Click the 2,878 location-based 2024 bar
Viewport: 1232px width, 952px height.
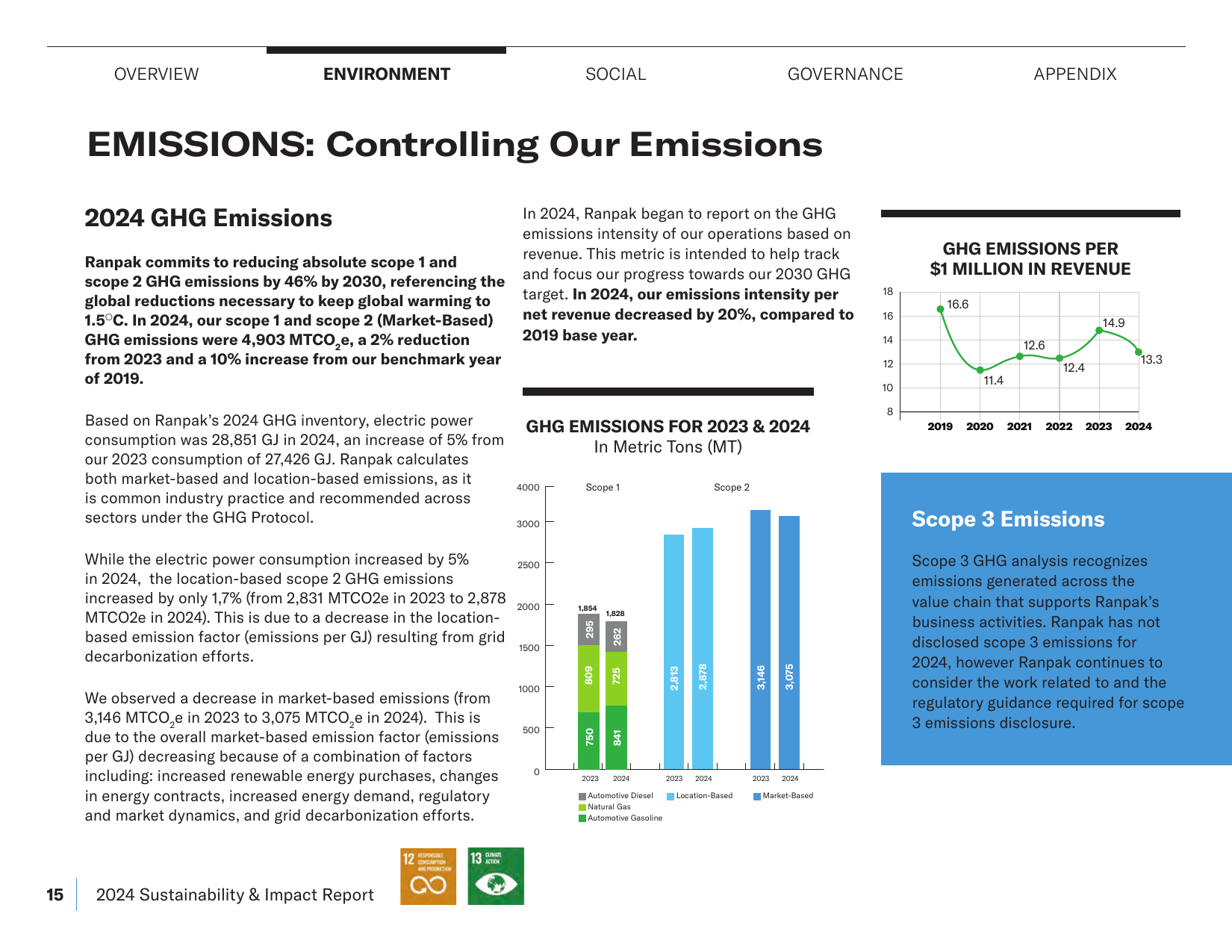703,649
